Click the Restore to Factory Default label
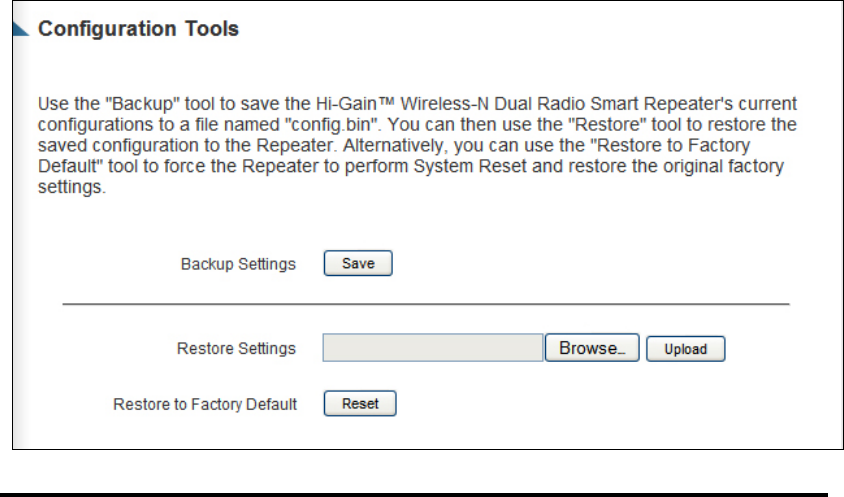The width and height of the screenshot is (844, 497). 205,404
